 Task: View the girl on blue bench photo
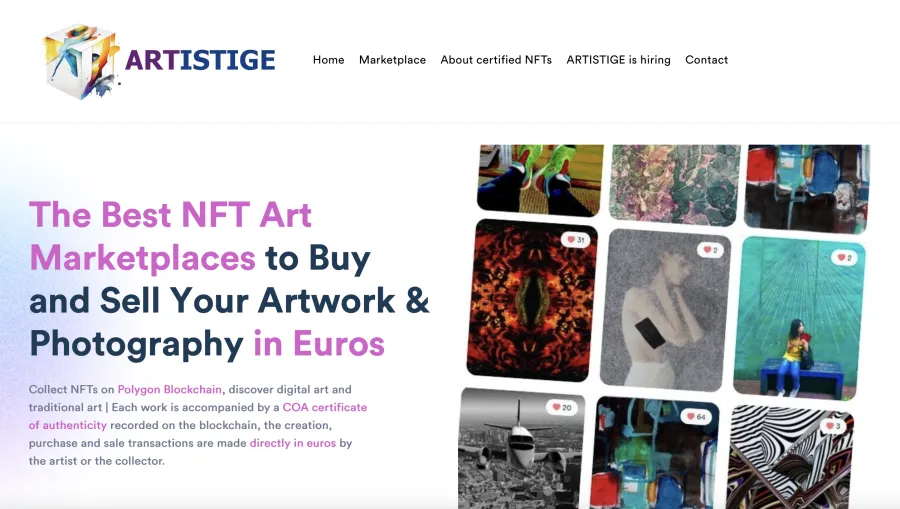(799, 318)
